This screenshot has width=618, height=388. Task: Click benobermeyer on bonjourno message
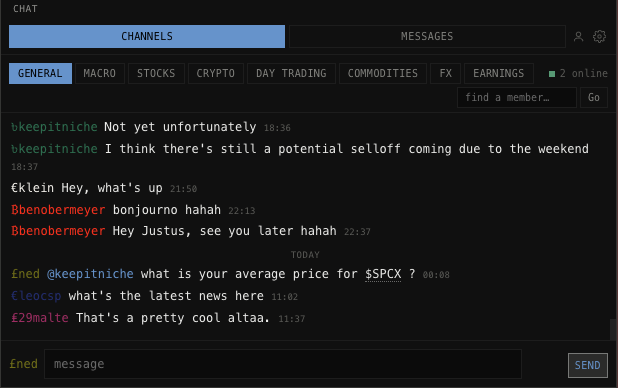[x=58, y=210]
